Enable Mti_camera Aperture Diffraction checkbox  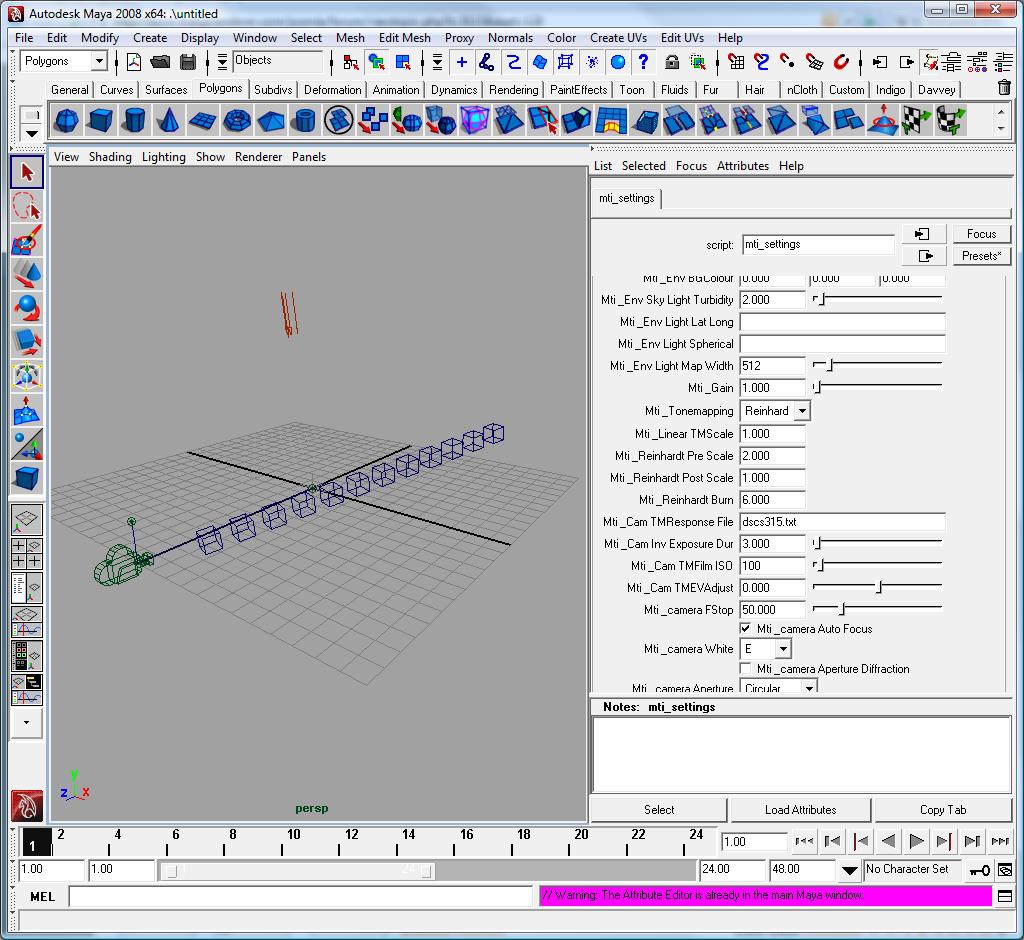pyautogui.click(x=745, y=668)
